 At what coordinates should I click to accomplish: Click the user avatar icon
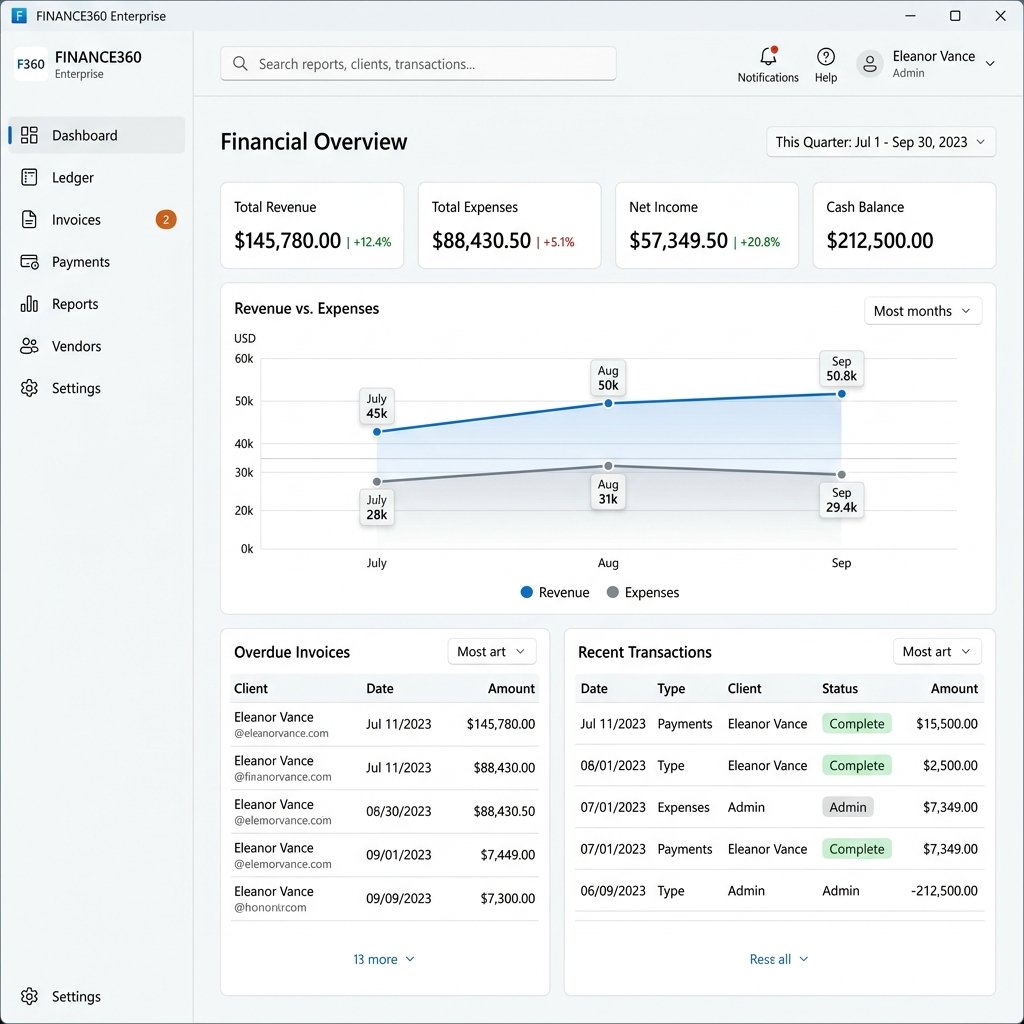(870, 64)
